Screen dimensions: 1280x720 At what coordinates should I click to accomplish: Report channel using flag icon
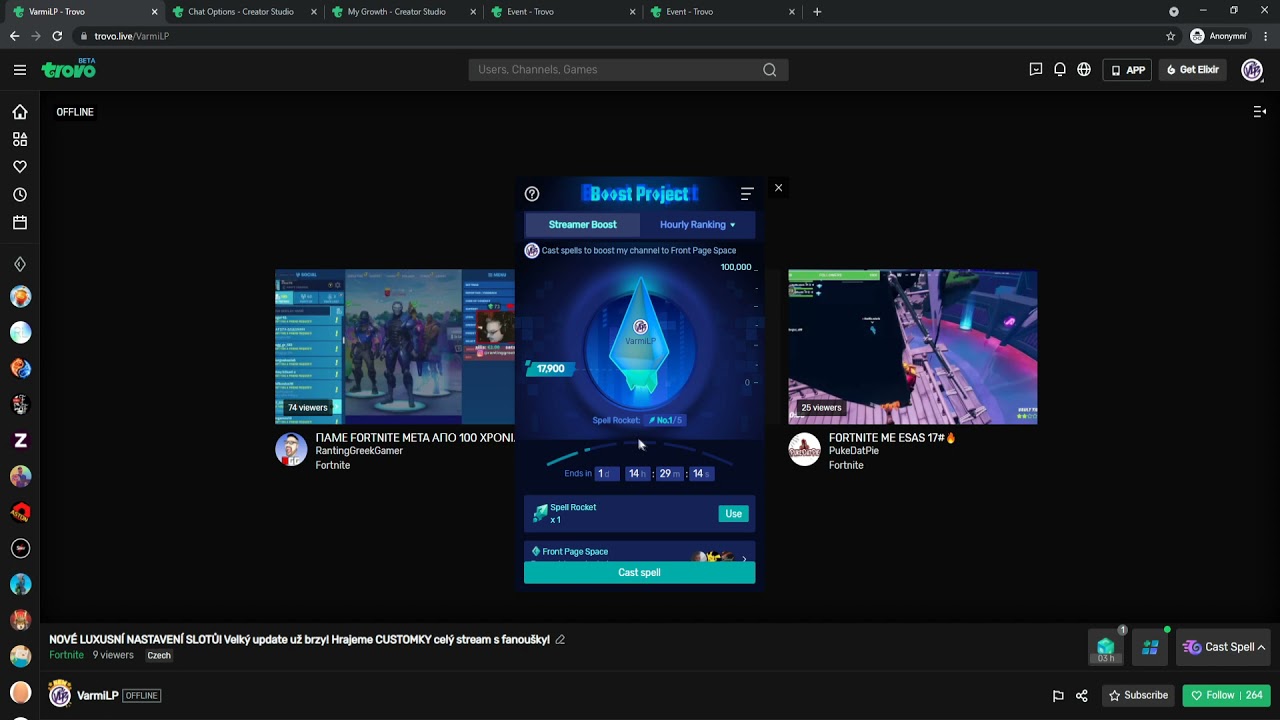[1058, 696]
